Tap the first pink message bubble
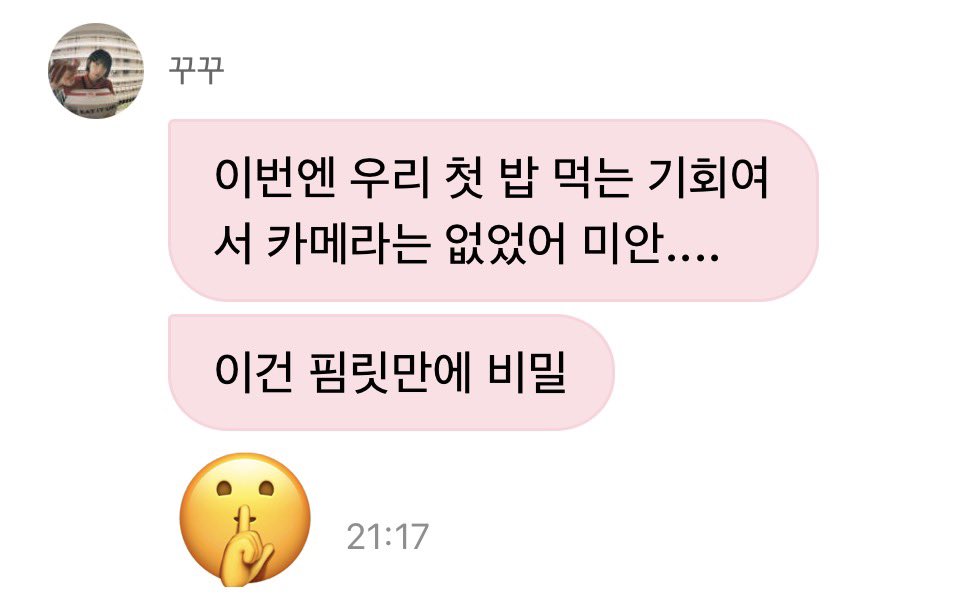 (x=493, y=210)
